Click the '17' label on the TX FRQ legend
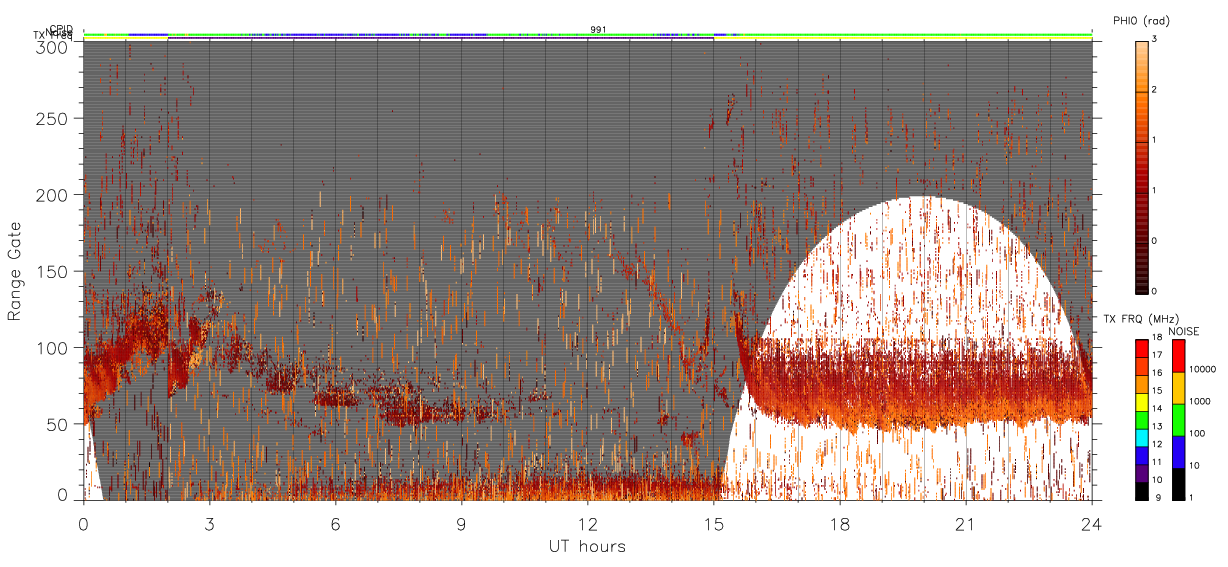Image resolution: width=1228 pixels, height=567 pixels. click(1157, 355)
